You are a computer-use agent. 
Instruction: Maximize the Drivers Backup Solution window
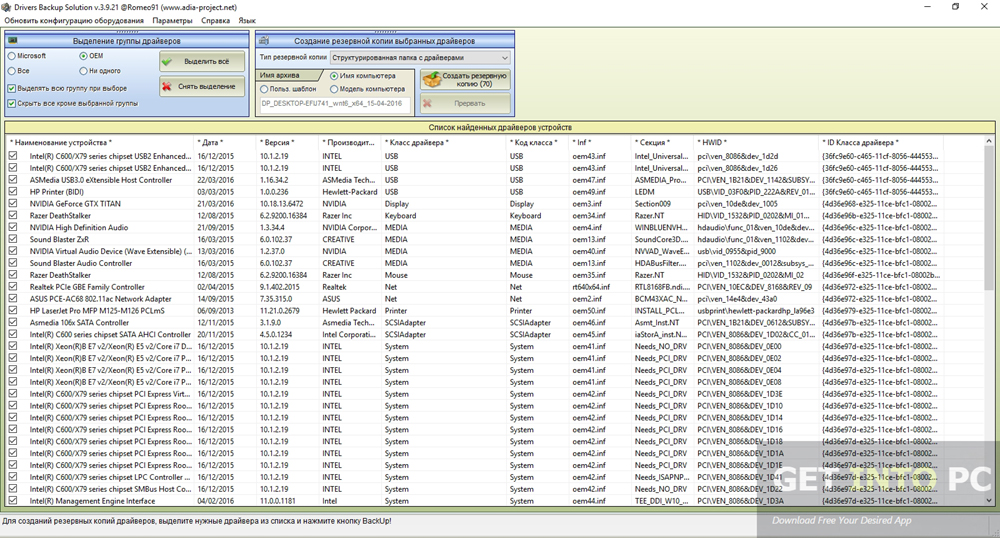click(x=955, y=6)
